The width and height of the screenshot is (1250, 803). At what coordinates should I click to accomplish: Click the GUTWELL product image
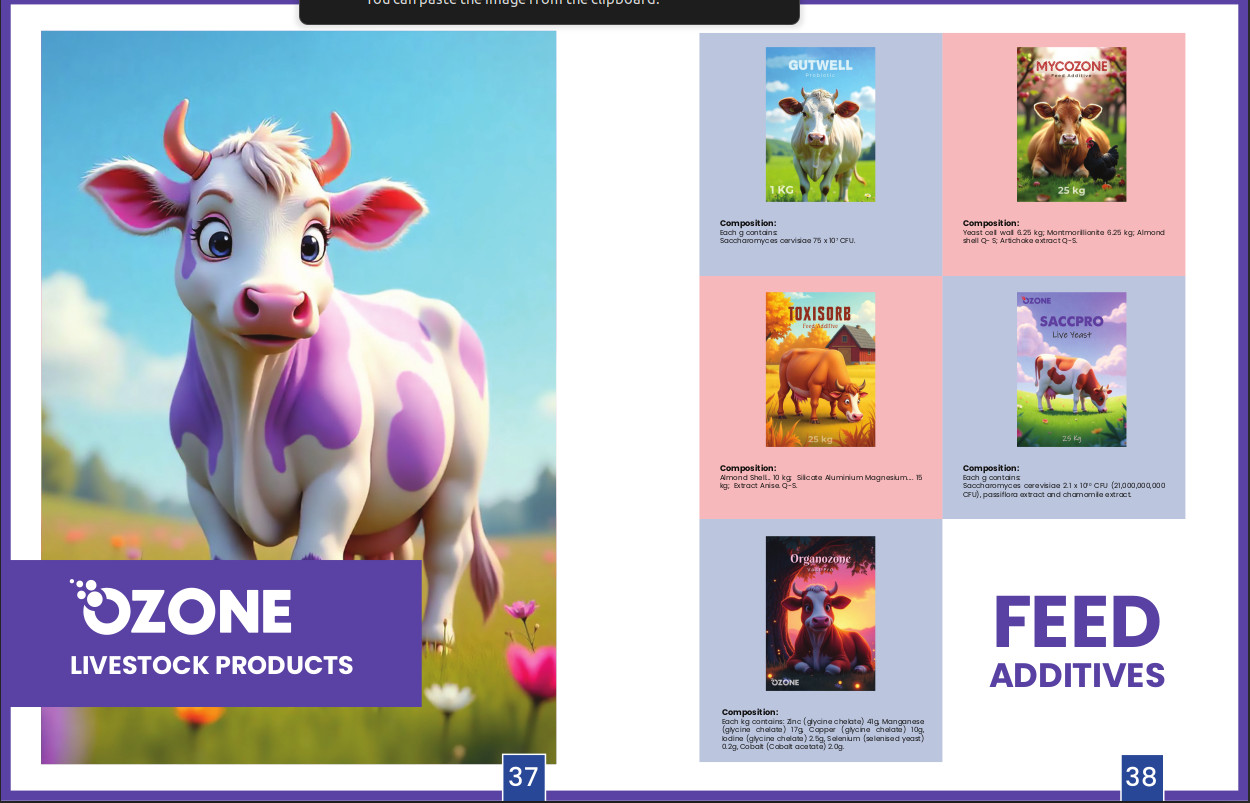(x=820, y=125)
